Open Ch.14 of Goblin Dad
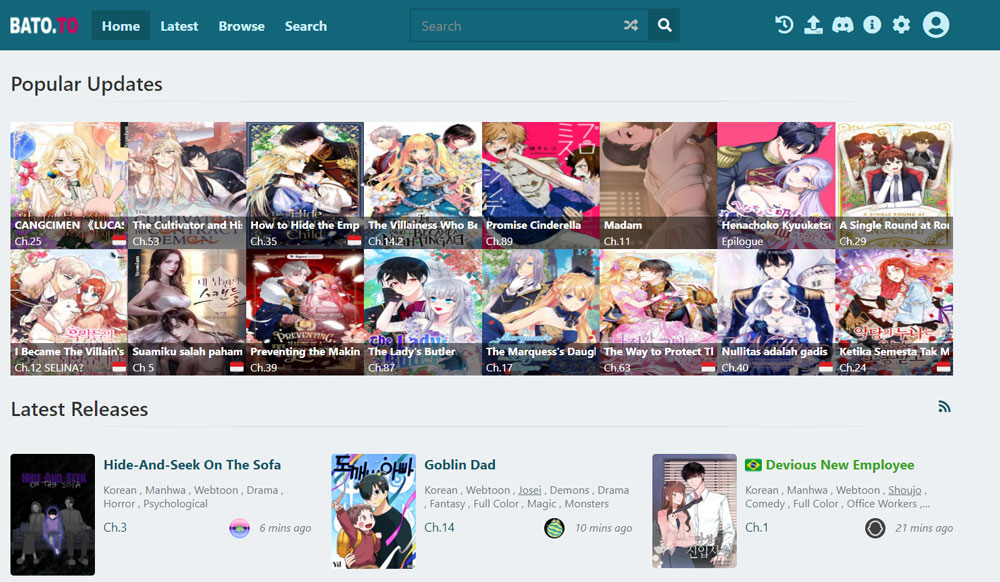 click(x=439, y=527)
